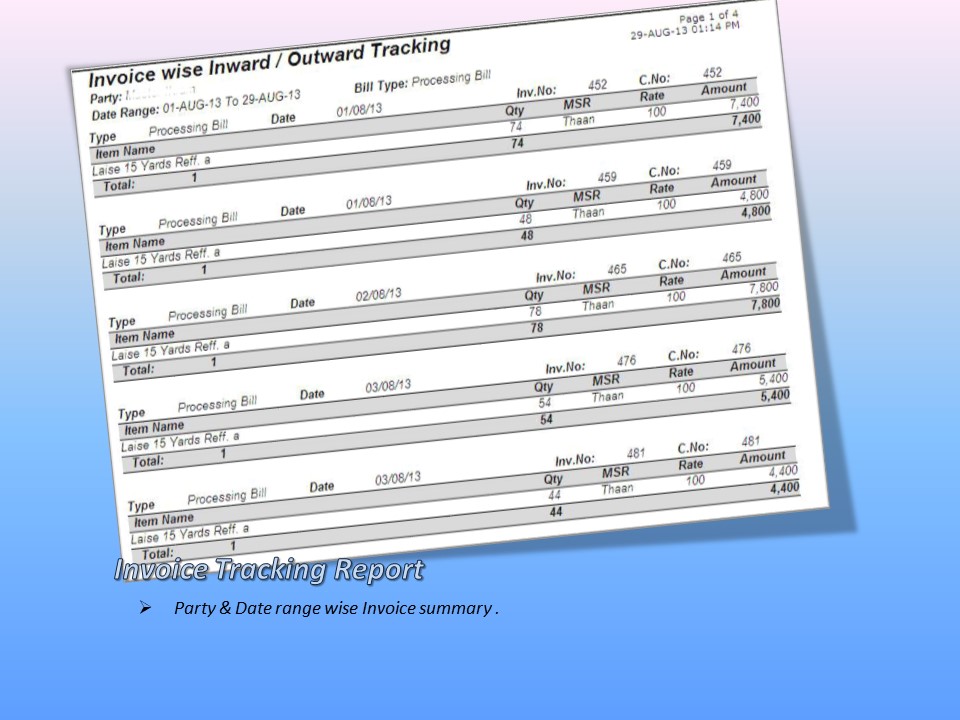960x720 pixels.
Task: Click the timestamp 29-AUG-13 01:14 PM
Action: 685,30
